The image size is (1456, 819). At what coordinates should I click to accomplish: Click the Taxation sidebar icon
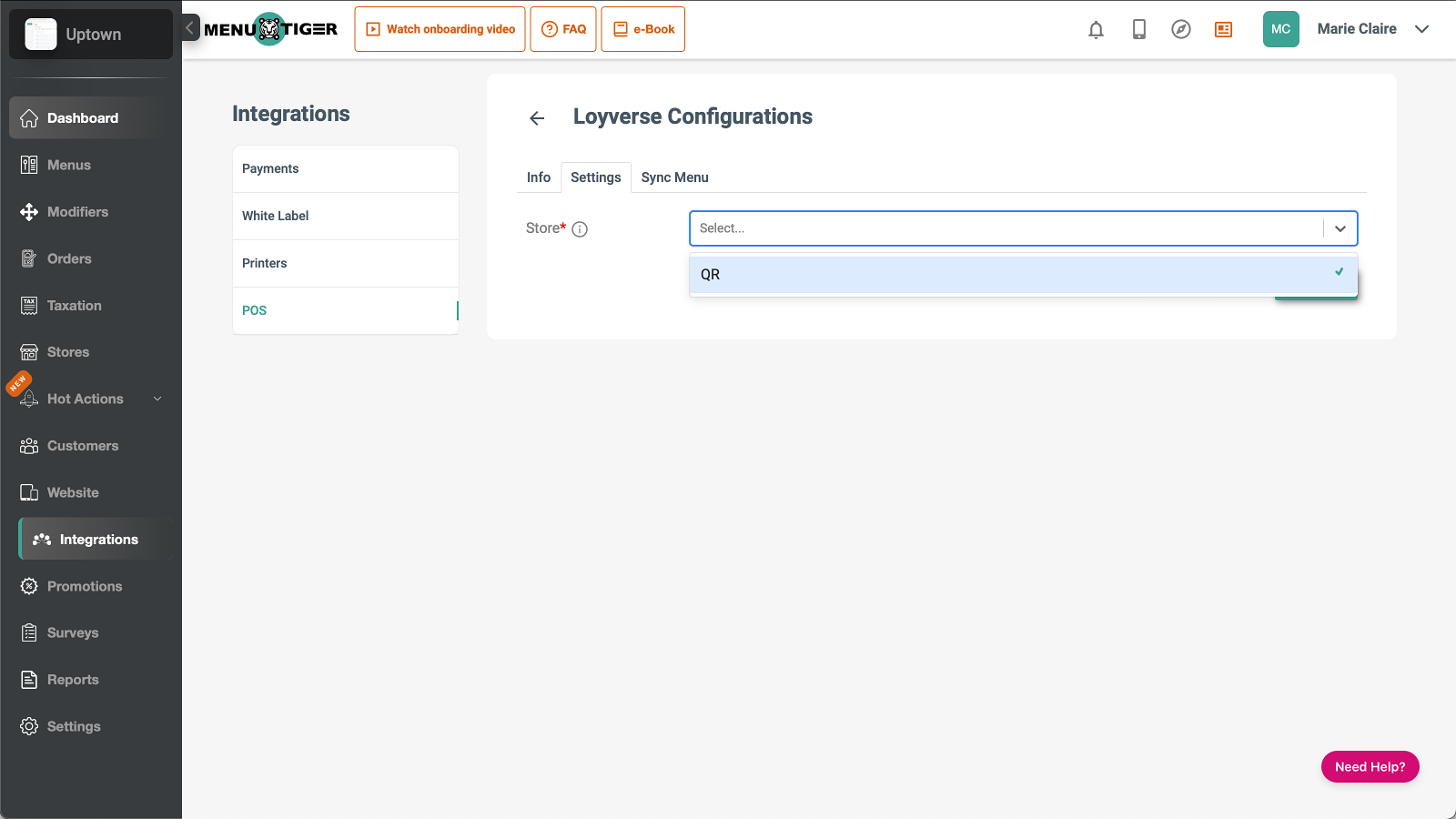[x=29, y=306]
